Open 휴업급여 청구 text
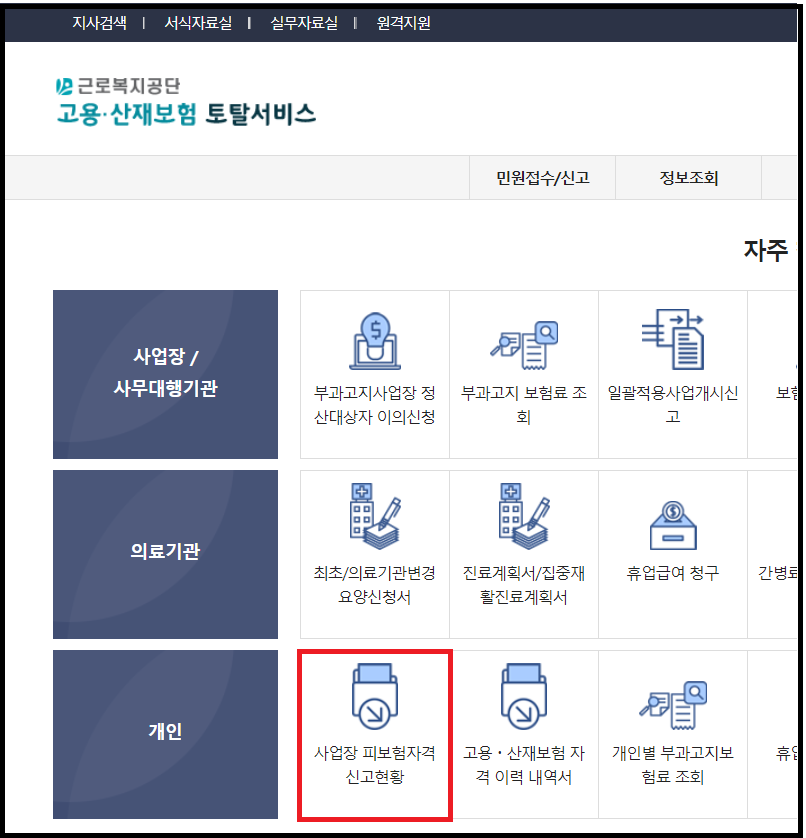806x838 pixels. (x=673, y=573)
